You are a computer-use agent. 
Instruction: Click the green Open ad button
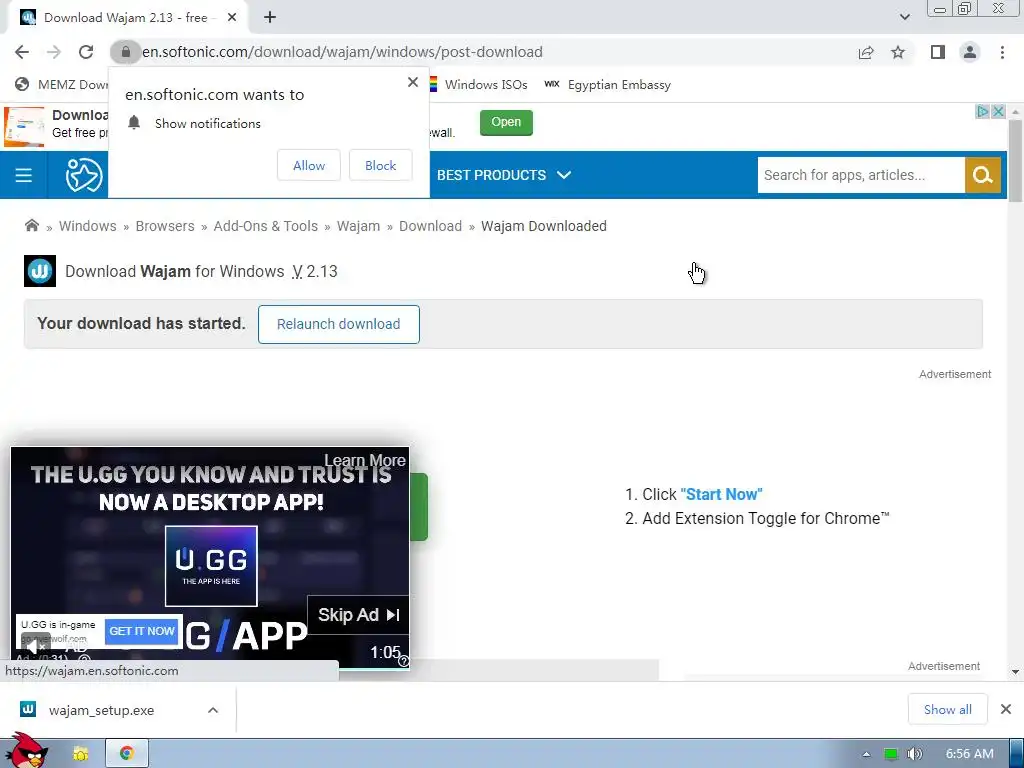506,122
